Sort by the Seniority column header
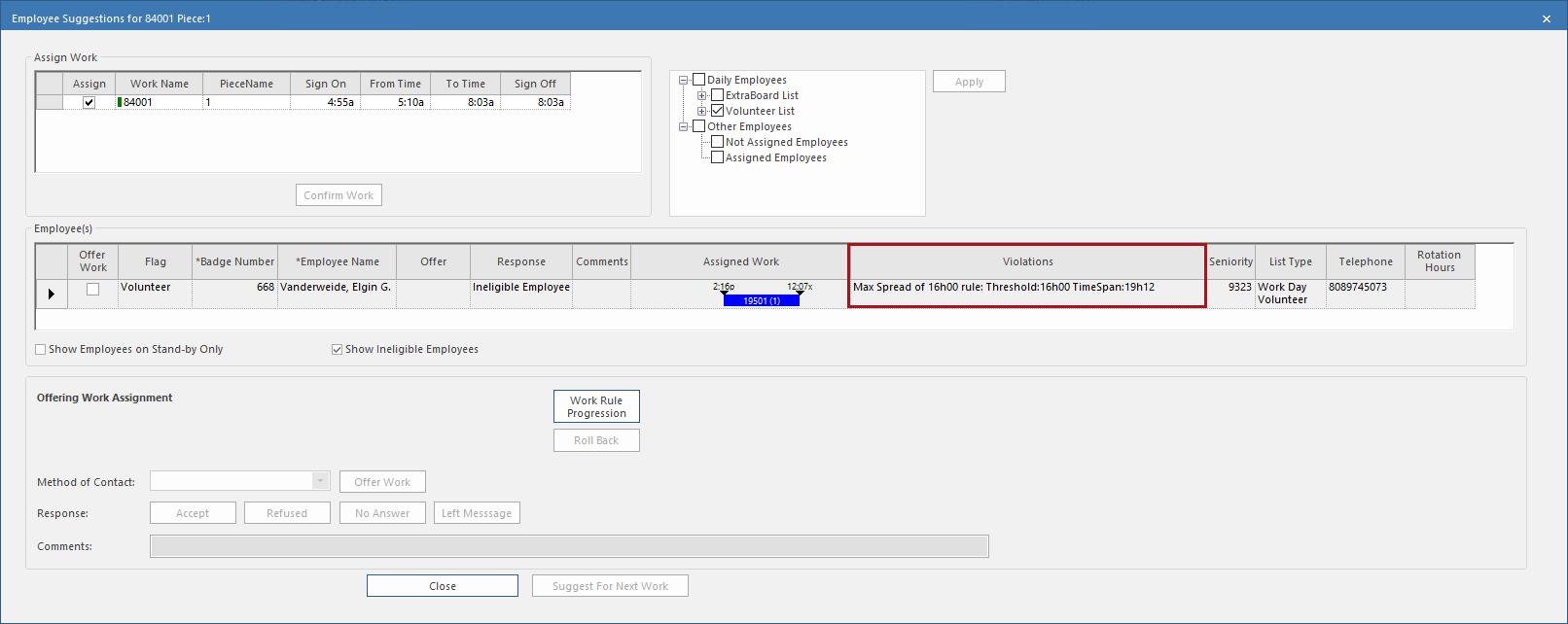The image size is (1568, 624). point(1230,261)
